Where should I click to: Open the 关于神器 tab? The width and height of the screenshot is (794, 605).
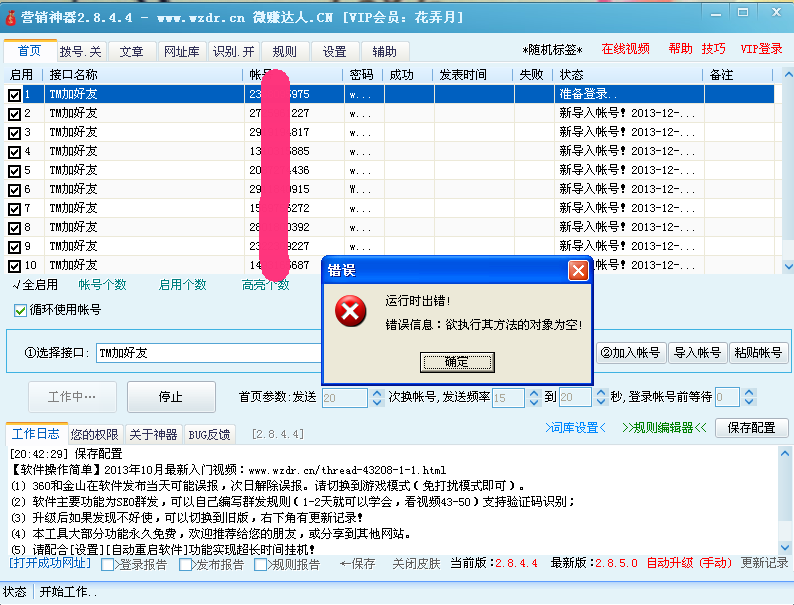click(153, 434)
